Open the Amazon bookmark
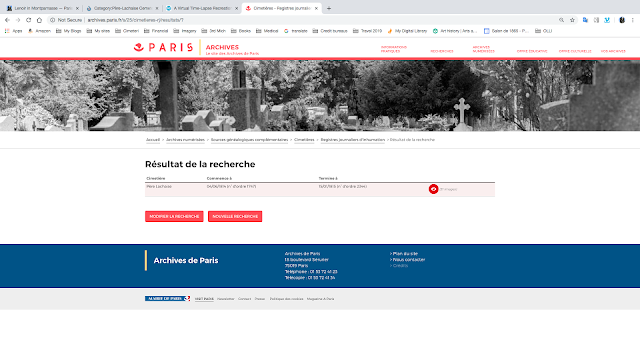The height and width of the screenshot is (360, 640). click(x=39, y=31)
